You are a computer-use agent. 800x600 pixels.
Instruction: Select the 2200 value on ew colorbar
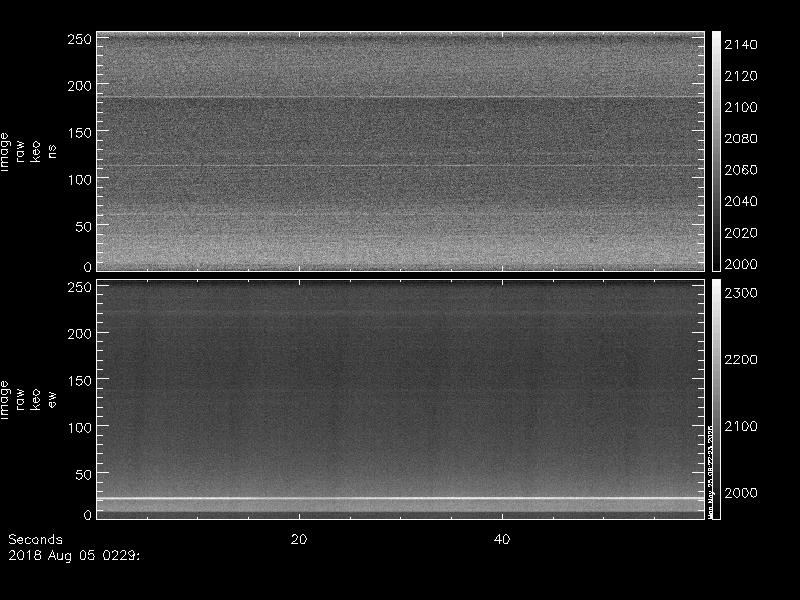point(741,360)
